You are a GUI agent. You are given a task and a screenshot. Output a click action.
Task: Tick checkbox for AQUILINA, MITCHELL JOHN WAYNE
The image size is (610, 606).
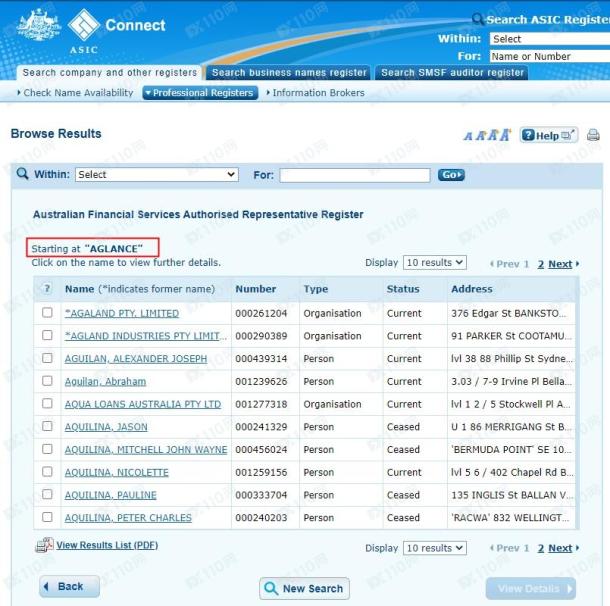coord(47,449)
